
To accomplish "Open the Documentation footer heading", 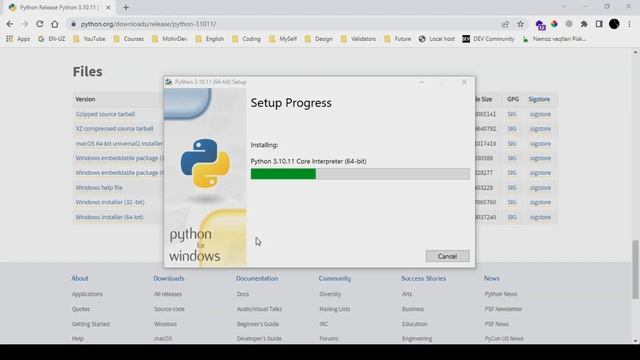I will click(x=257, y=278).
